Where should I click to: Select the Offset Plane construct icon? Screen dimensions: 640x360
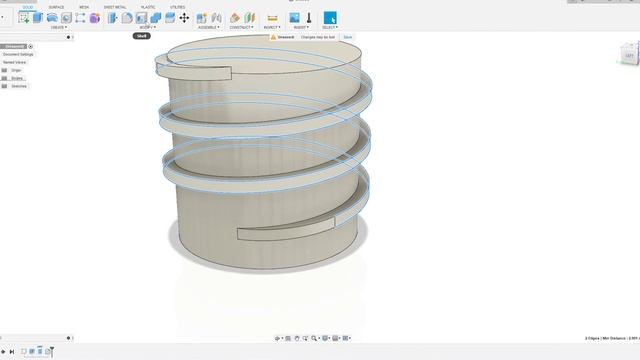tap(235, 18)
